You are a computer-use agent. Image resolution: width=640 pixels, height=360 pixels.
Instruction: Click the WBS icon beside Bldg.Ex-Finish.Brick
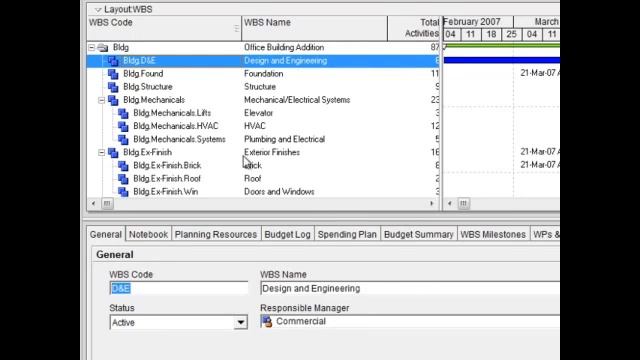(123, 165)
